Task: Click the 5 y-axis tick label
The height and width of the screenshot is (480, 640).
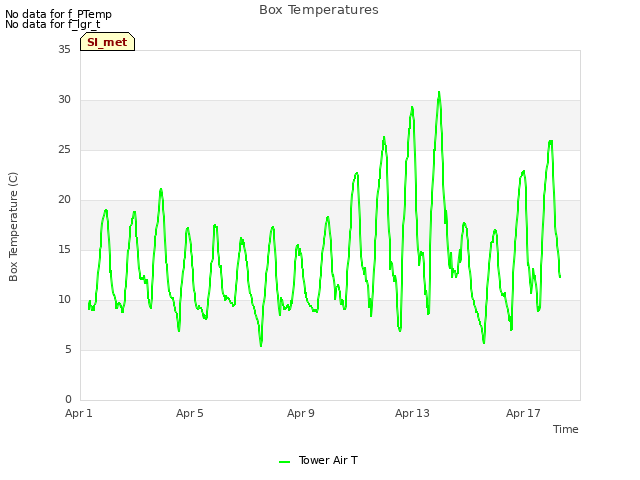Action: 68,349
